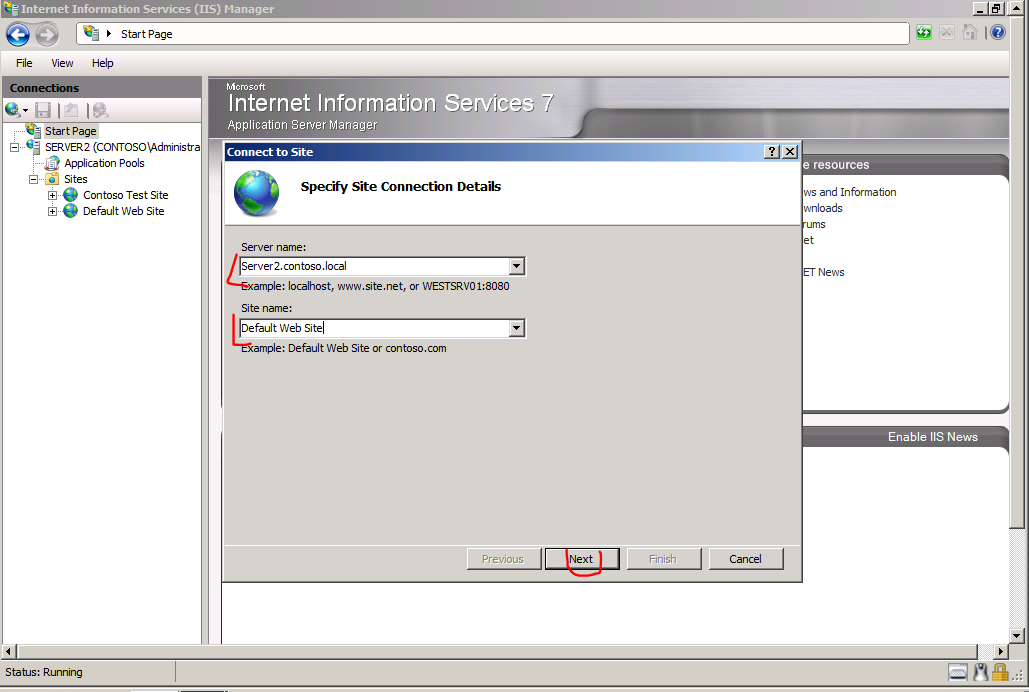Select Start Page in Connections tree
The width and height of the screenshot is (1029, 692).
click(71, 131)
